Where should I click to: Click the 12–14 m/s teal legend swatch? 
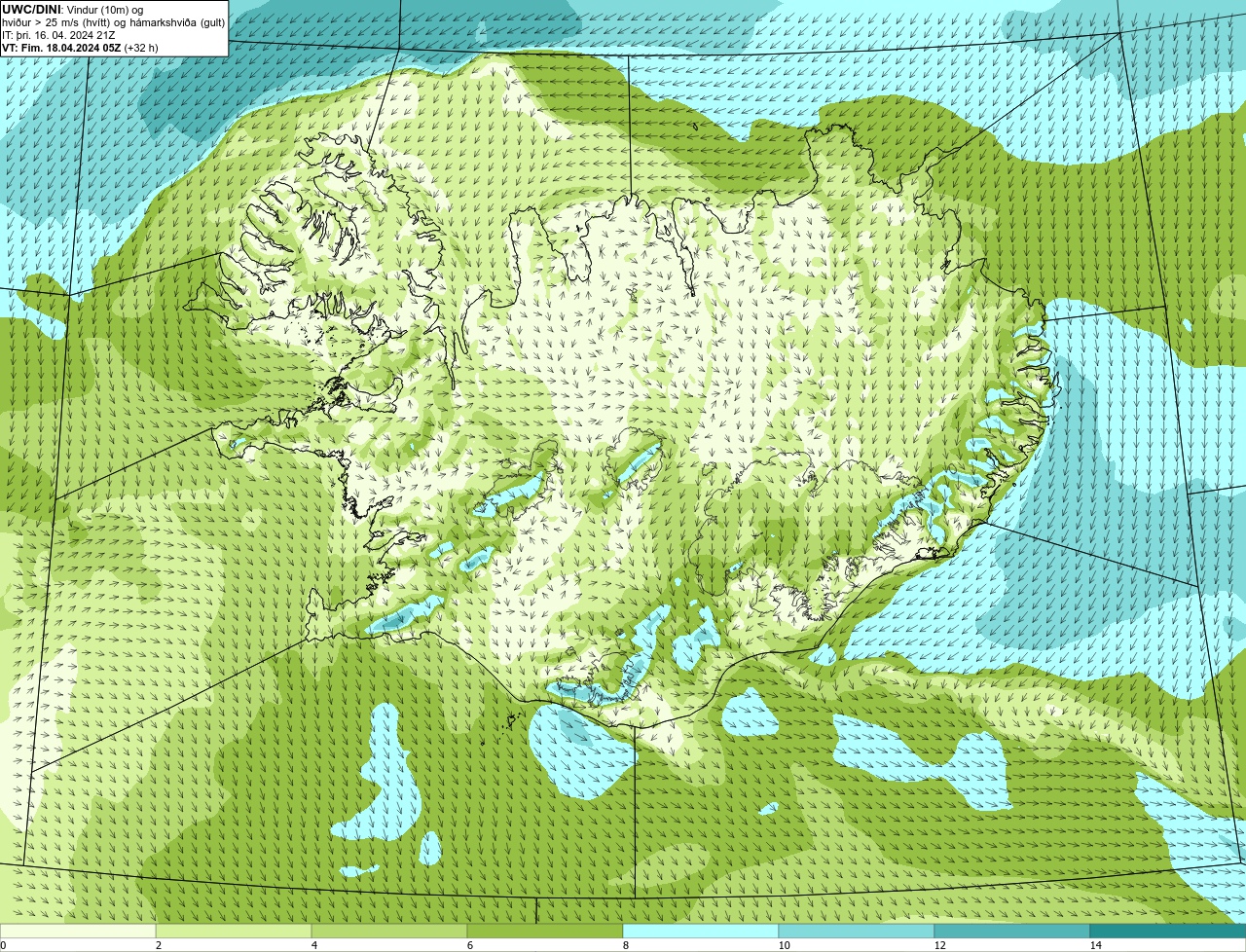(1012, 931)
